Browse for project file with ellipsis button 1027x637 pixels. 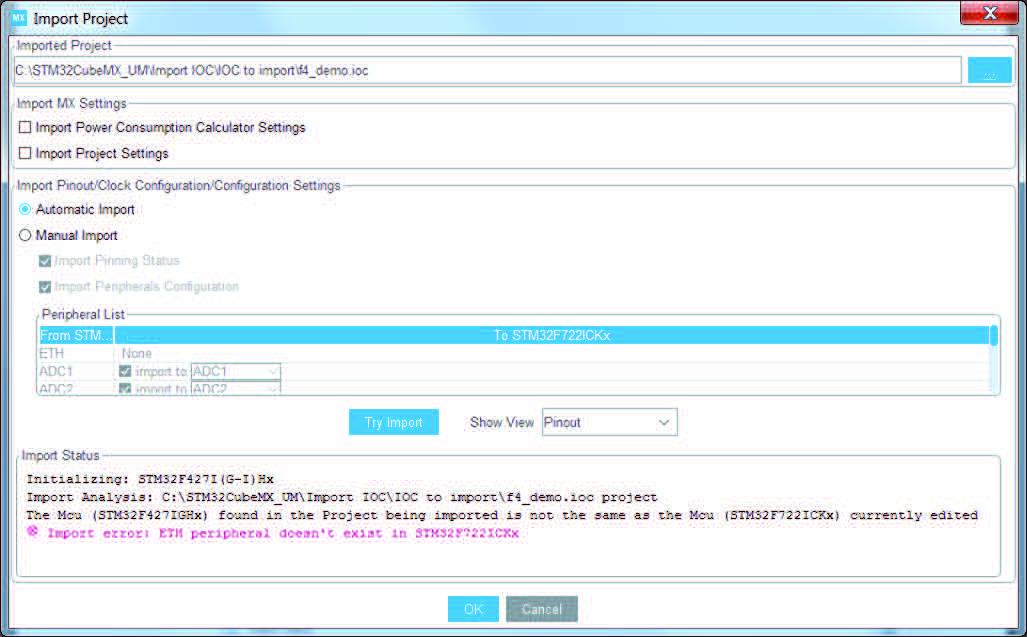click(989, 71)
